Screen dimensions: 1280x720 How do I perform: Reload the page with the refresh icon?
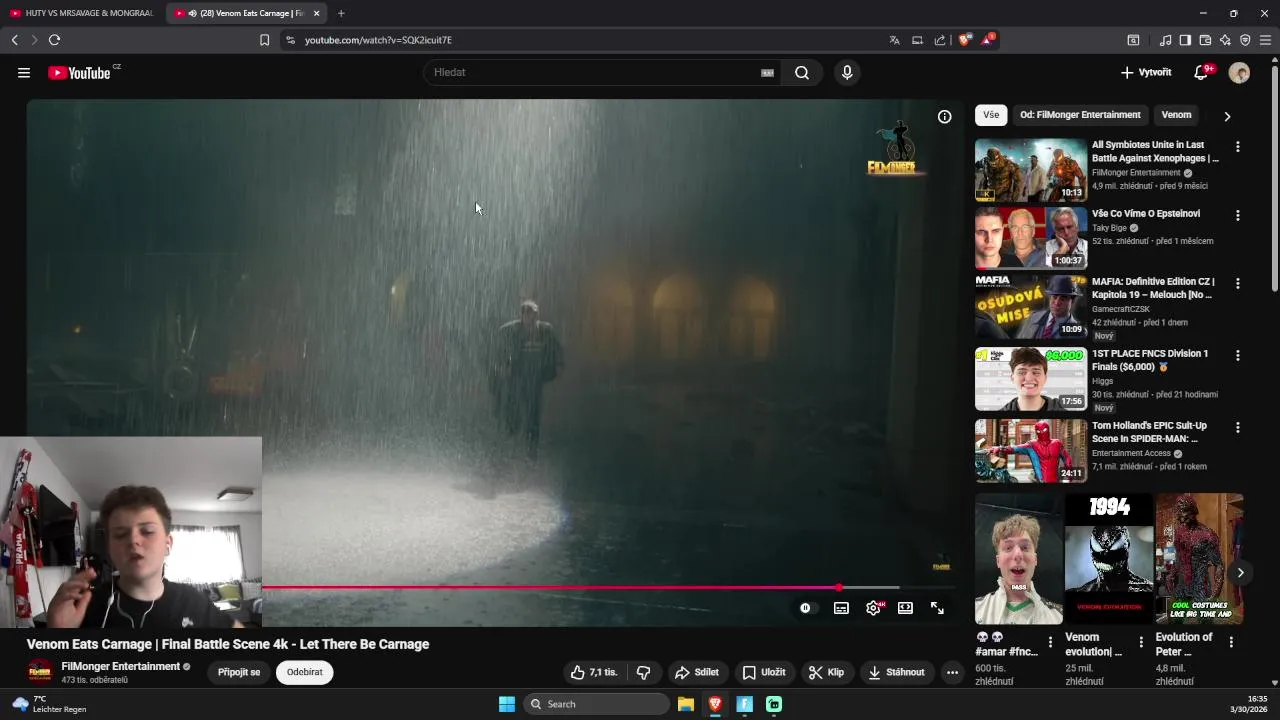54,40
